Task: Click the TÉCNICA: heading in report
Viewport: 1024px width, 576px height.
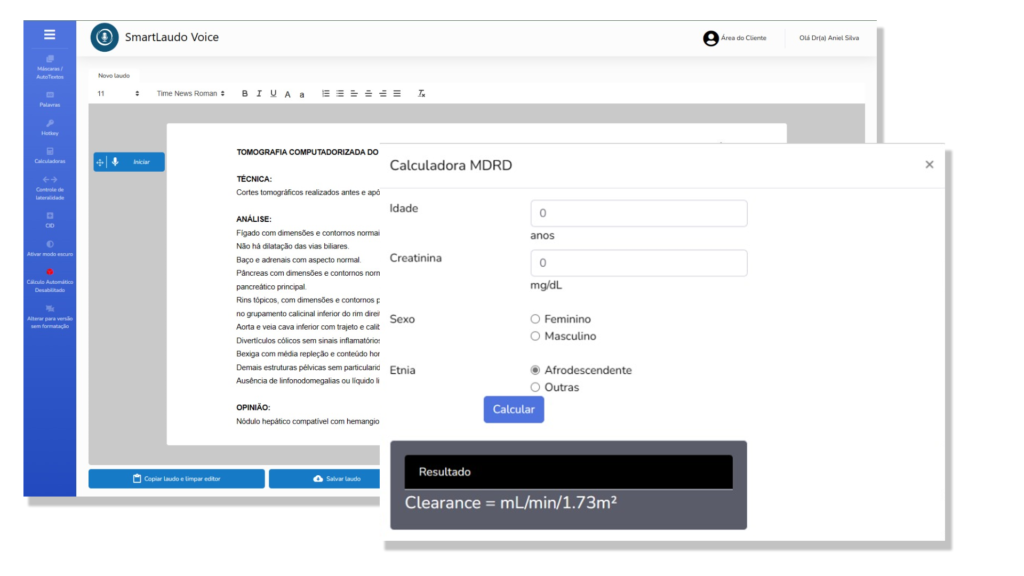Action: (x=254, y=179)
